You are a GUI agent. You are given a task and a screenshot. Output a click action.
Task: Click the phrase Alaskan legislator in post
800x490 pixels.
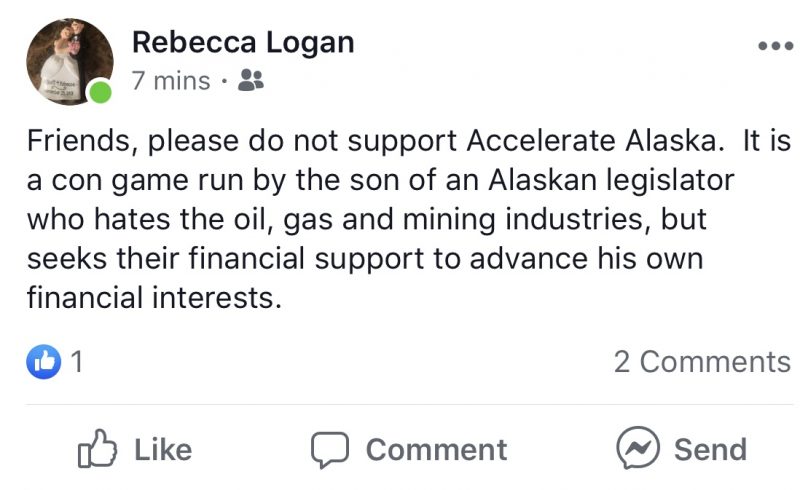tap(611, 180)
